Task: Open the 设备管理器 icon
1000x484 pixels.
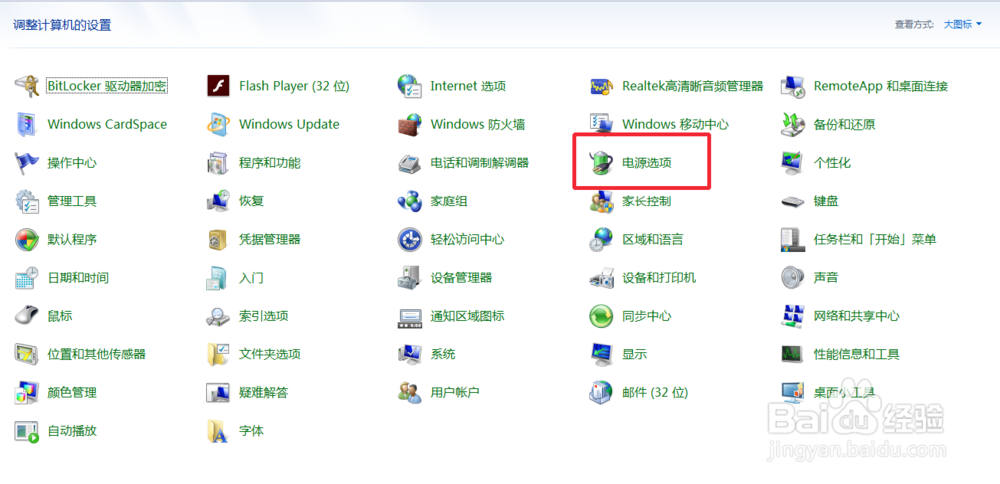Action: pos(409,277)
